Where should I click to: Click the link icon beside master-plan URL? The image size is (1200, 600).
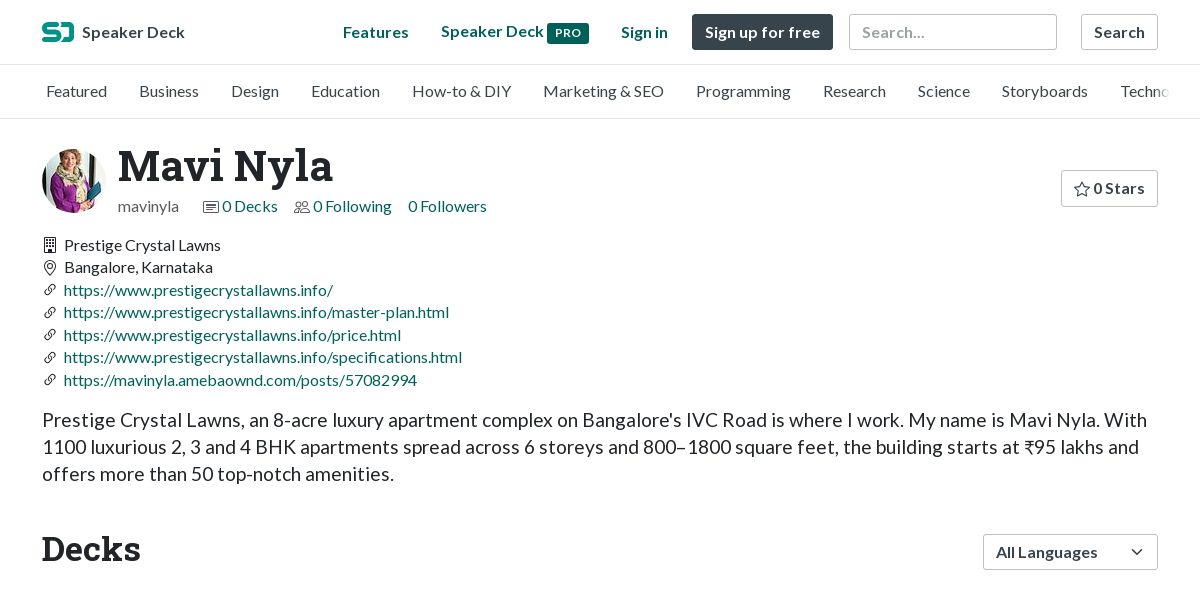[50, 313]
